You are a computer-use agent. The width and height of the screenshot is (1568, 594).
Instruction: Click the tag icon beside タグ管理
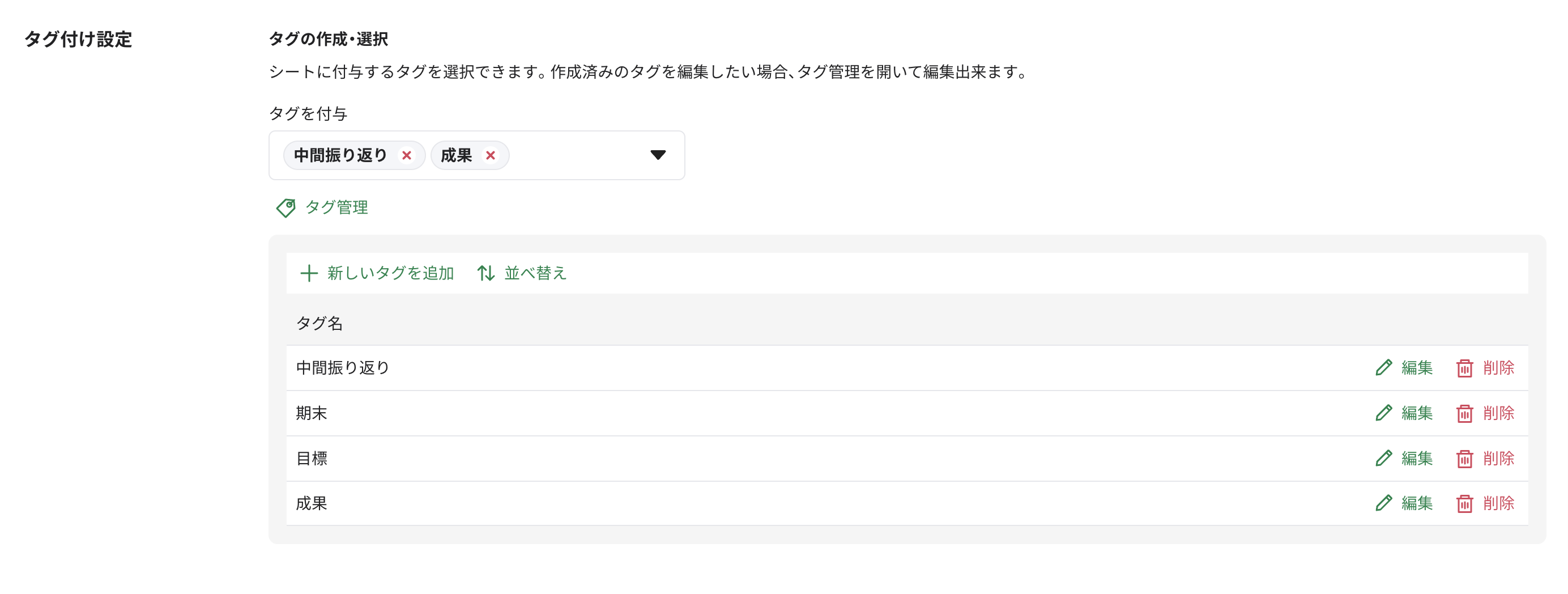pos(286,208)
